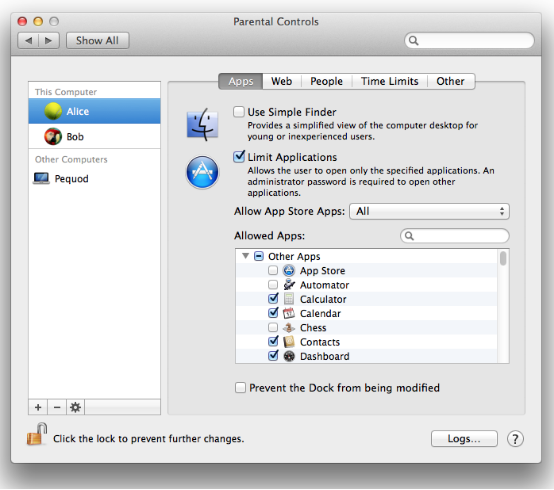554x490 pixels.
Task: Enable Prevent the Dock from being modified
Action: click(x=240, y=388)
